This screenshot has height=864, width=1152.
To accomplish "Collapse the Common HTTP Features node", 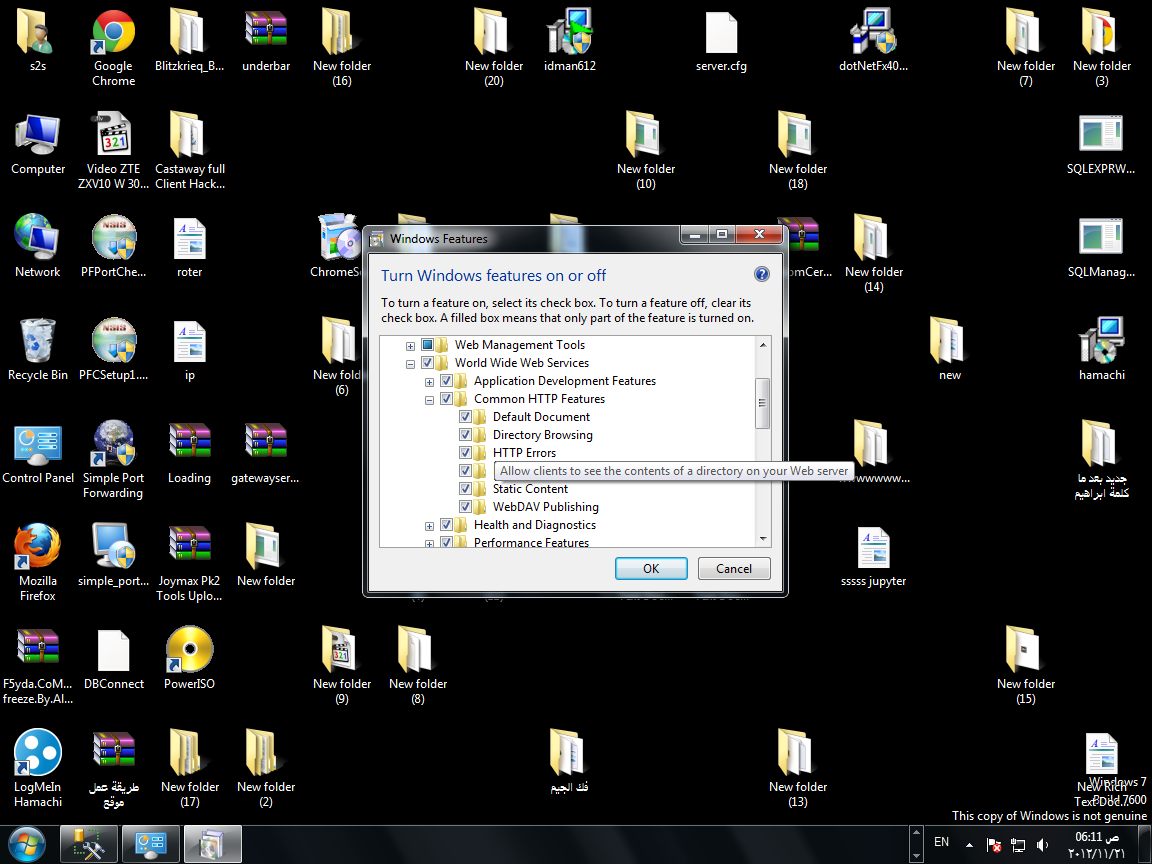I will (x=429, y=399).
